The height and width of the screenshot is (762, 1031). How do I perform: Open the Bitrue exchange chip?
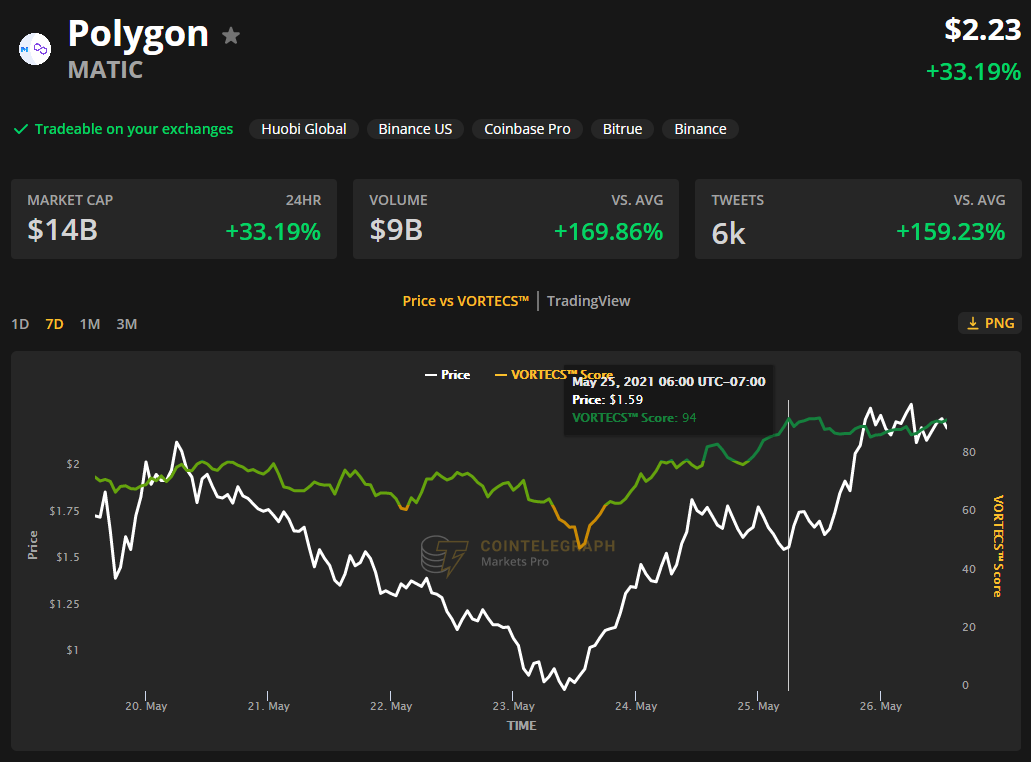(x=622, y=129)
